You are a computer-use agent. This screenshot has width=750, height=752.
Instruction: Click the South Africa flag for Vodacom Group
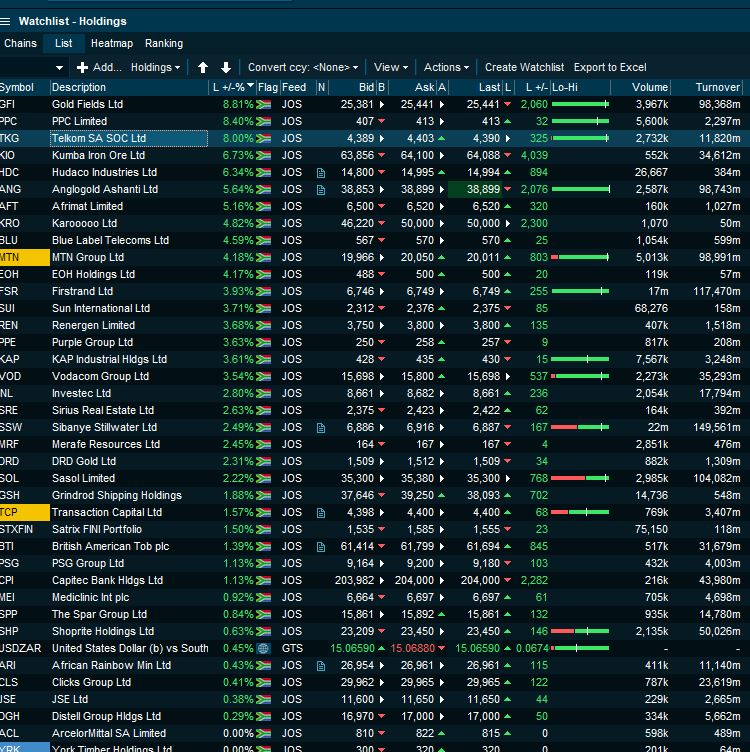(x=263, y=376)
